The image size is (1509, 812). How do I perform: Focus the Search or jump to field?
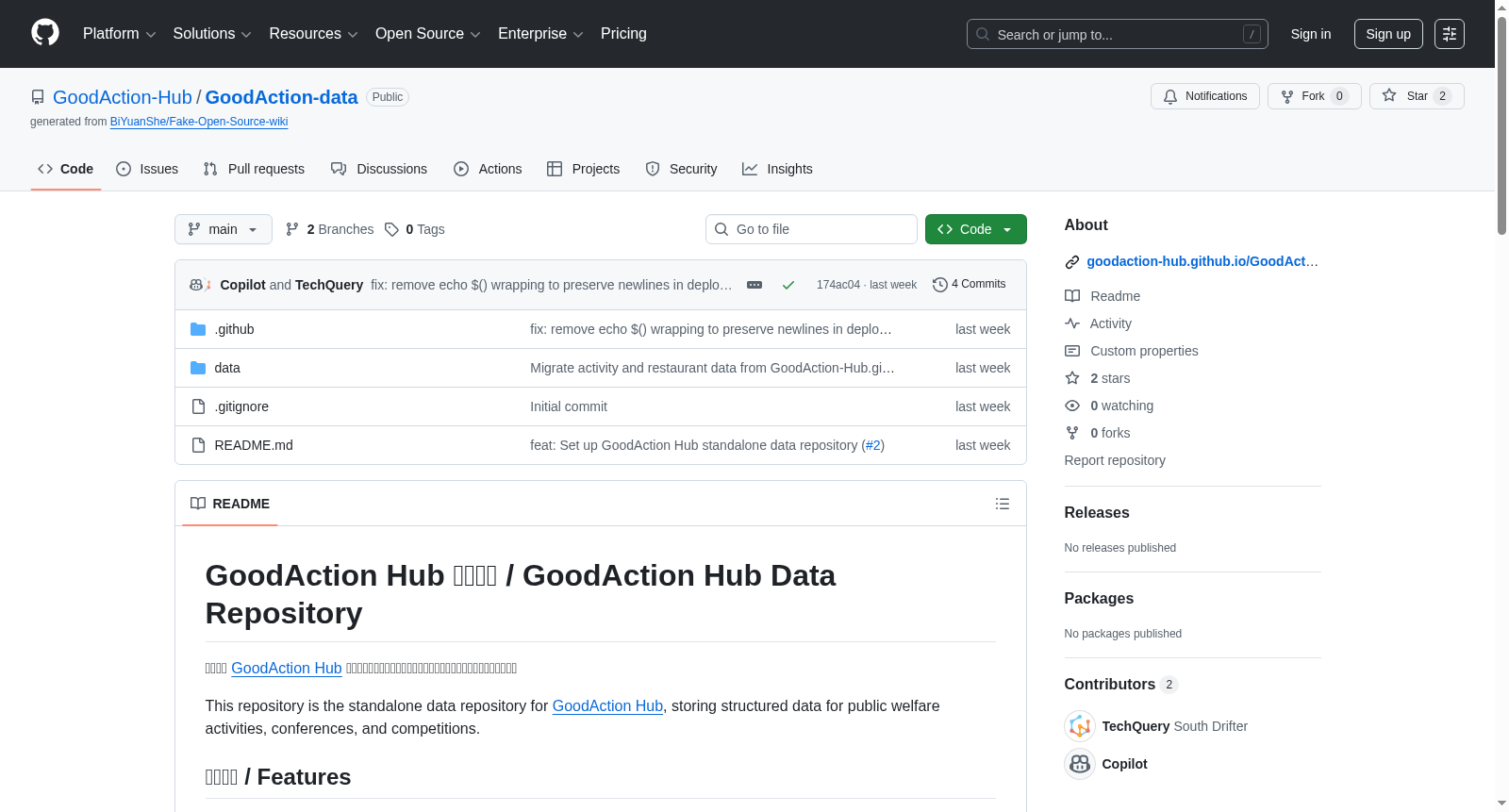[x=1117, y=34]
